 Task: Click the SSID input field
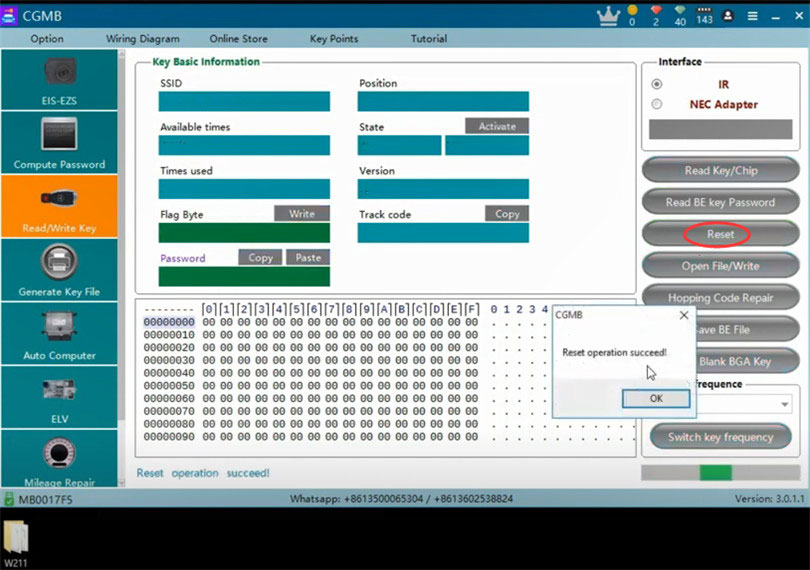tap(244, 102)
